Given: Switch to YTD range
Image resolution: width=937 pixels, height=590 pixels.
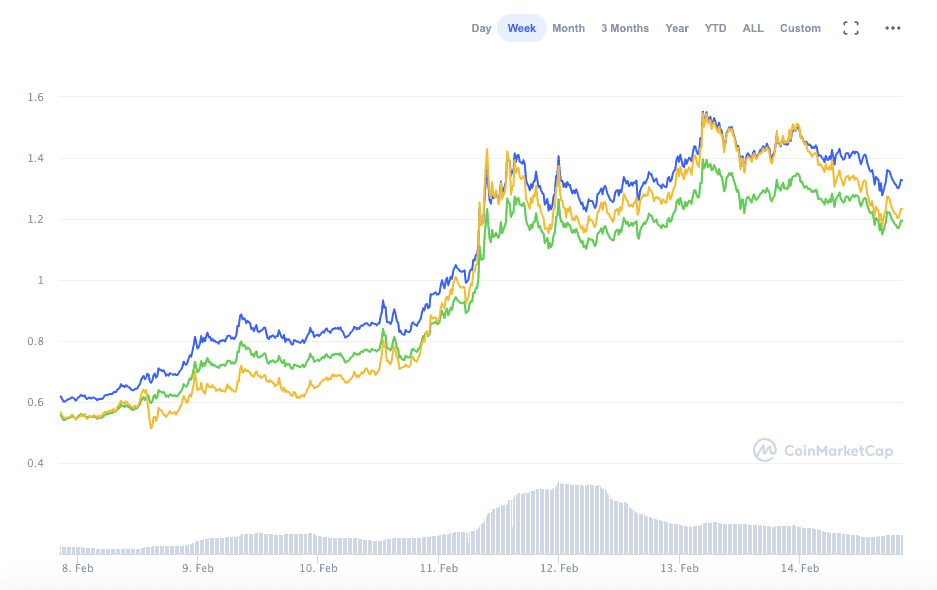Looking at the screenshot, I should [x=715, y=28].
